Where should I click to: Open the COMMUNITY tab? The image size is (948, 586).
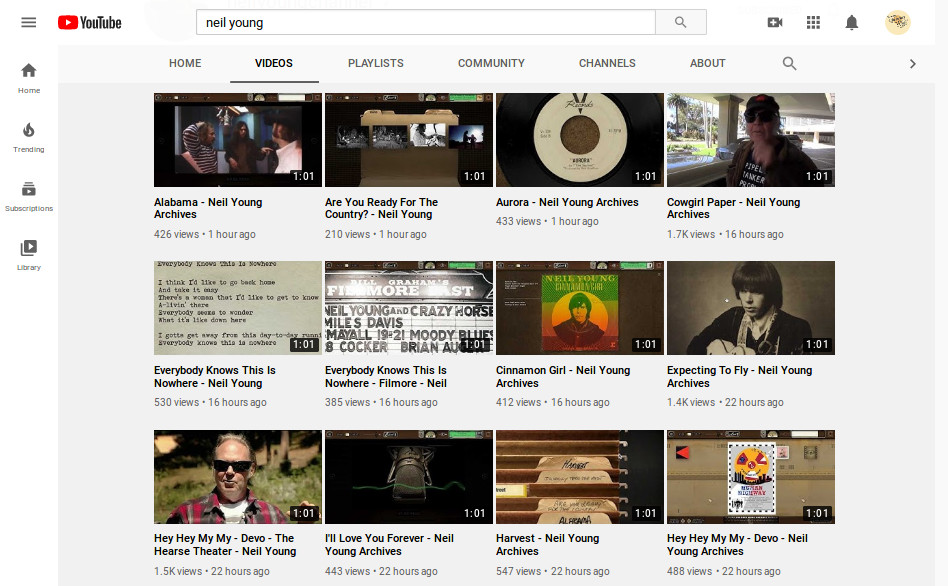point(491,63)
